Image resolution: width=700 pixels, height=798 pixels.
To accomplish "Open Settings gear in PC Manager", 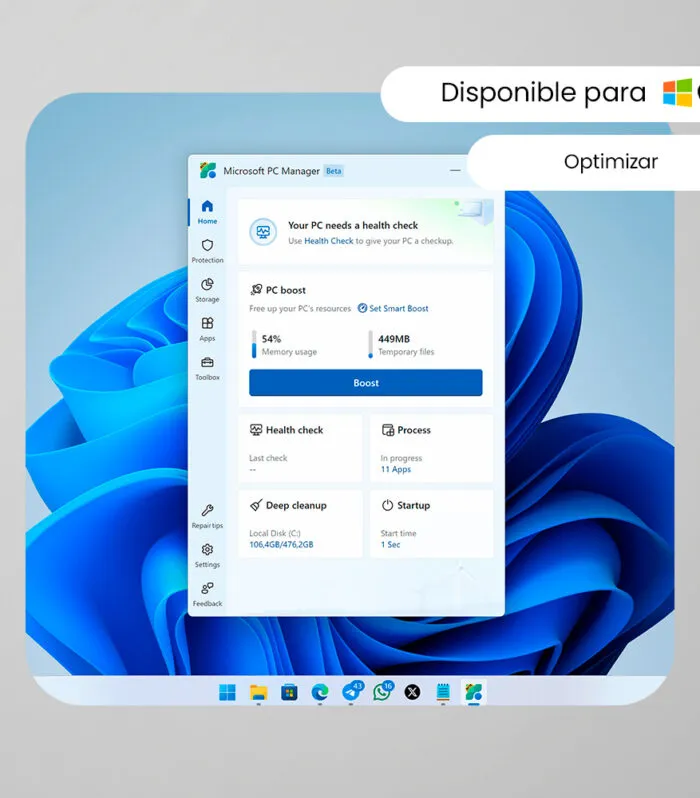I will coord(207,555).
